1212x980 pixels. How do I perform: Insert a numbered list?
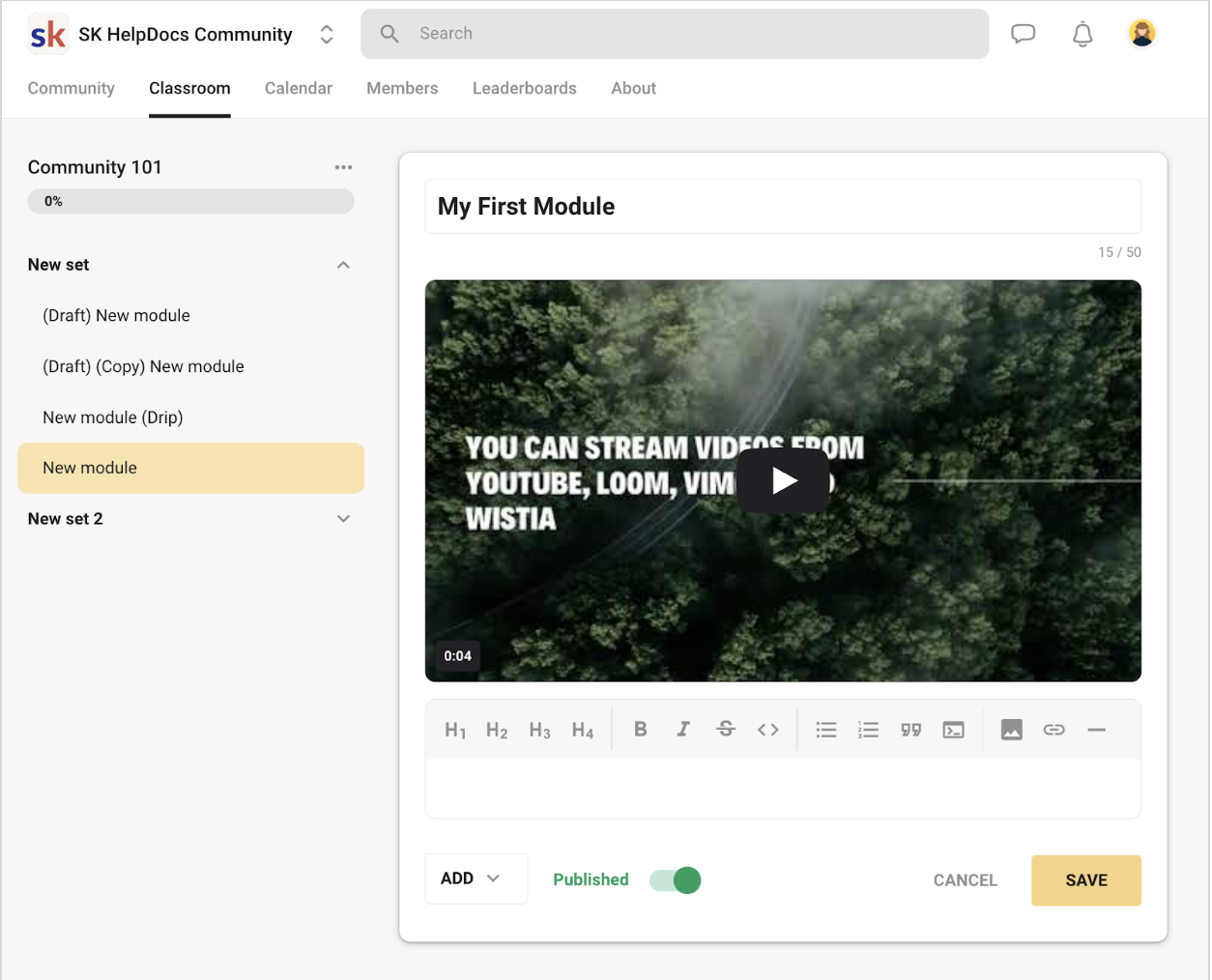[x=869, y=730]
